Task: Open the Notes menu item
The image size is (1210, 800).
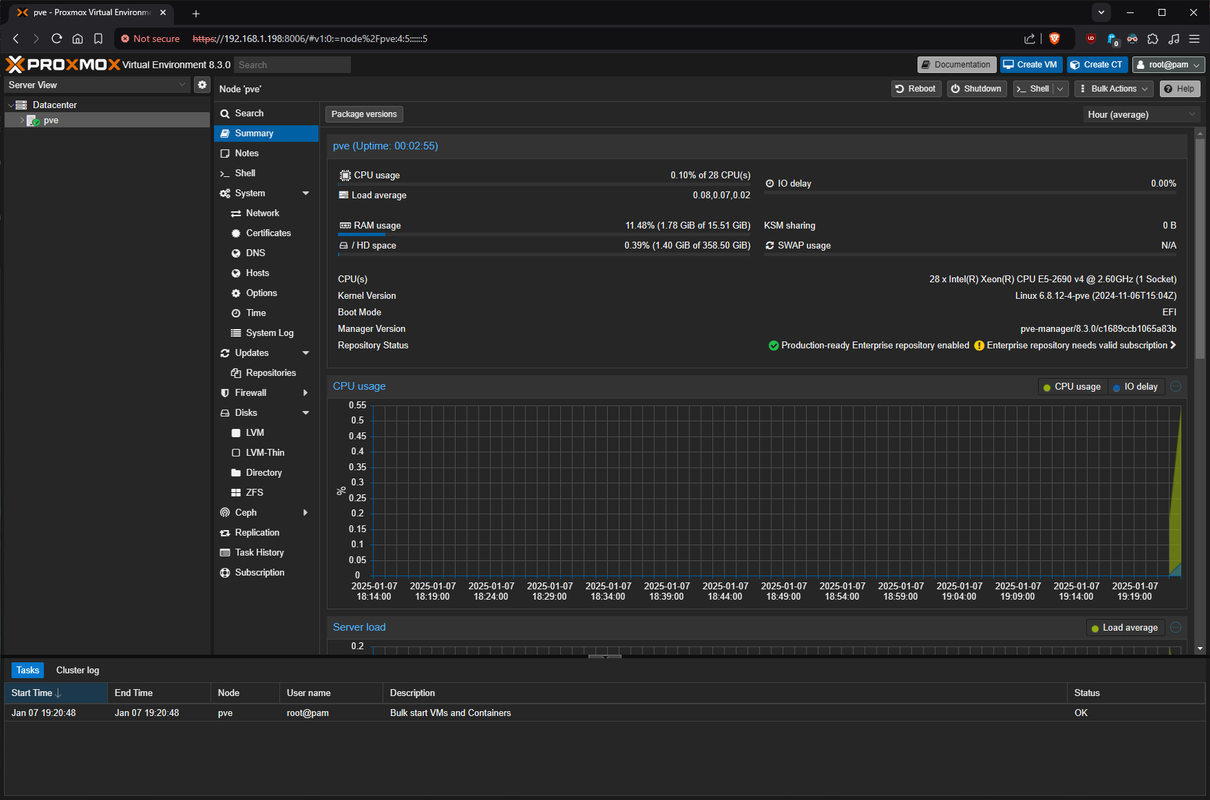Action: pos(266,153)
